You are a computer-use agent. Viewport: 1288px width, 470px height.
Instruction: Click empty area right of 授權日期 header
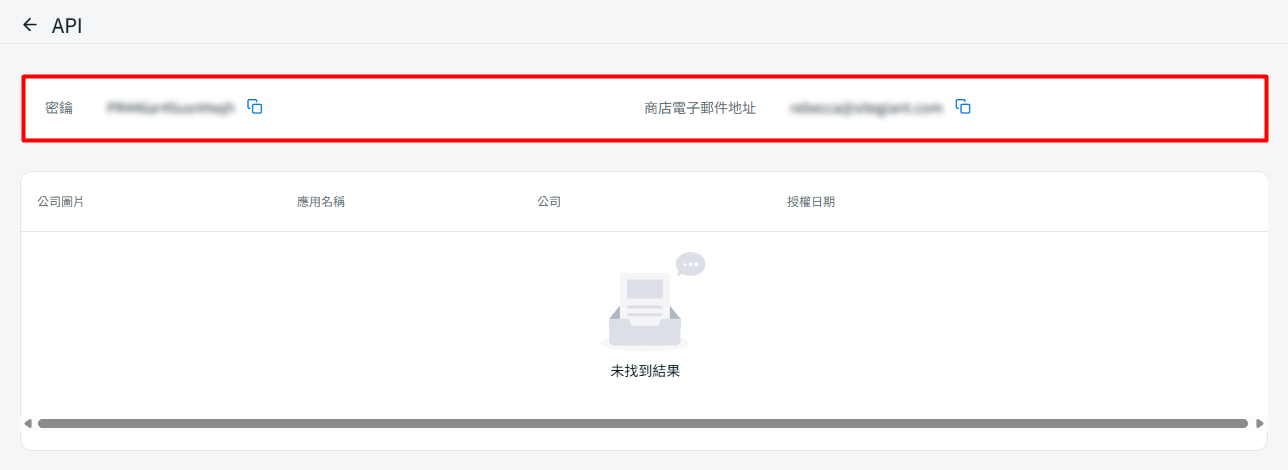pos(1050,202)
